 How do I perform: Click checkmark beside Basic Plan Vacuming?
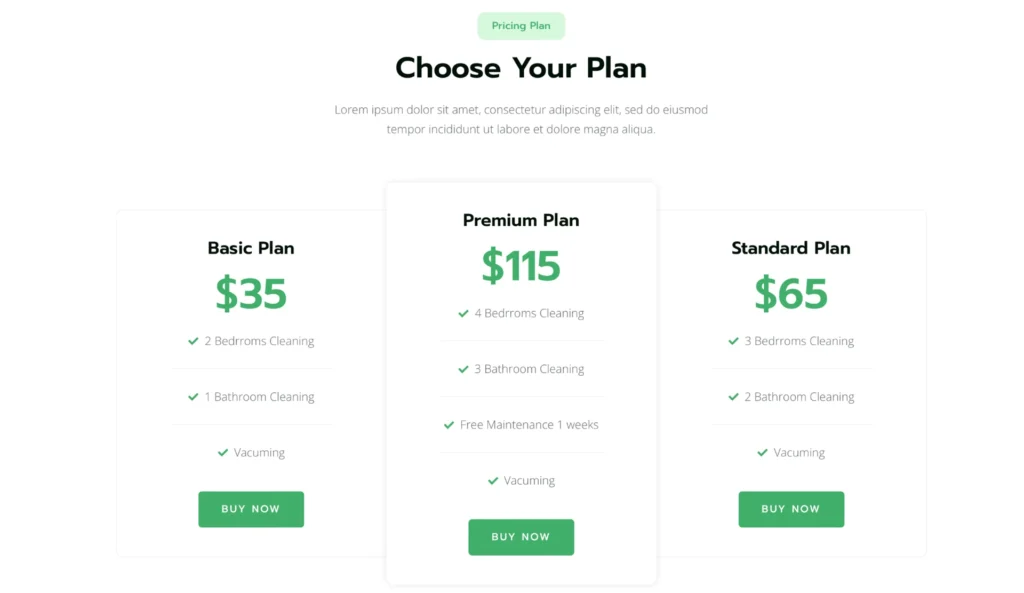pos(222,453)
